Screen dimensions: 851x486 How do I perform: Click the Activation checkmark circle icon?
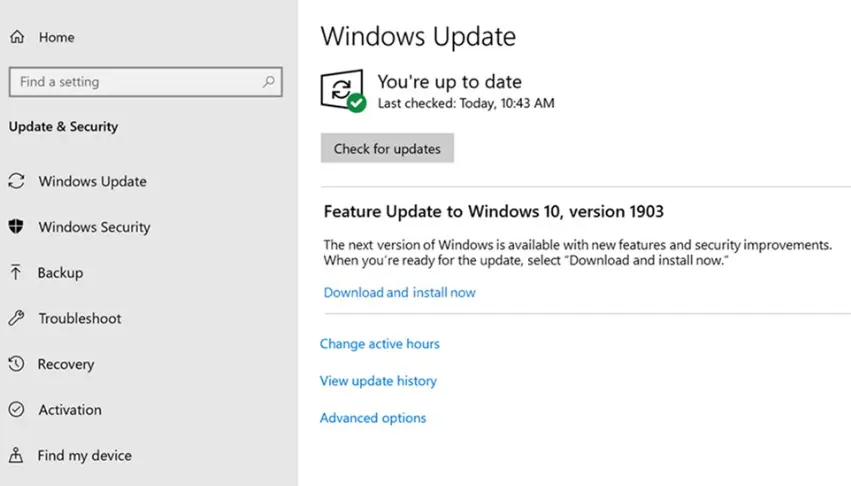coord(16,409)
